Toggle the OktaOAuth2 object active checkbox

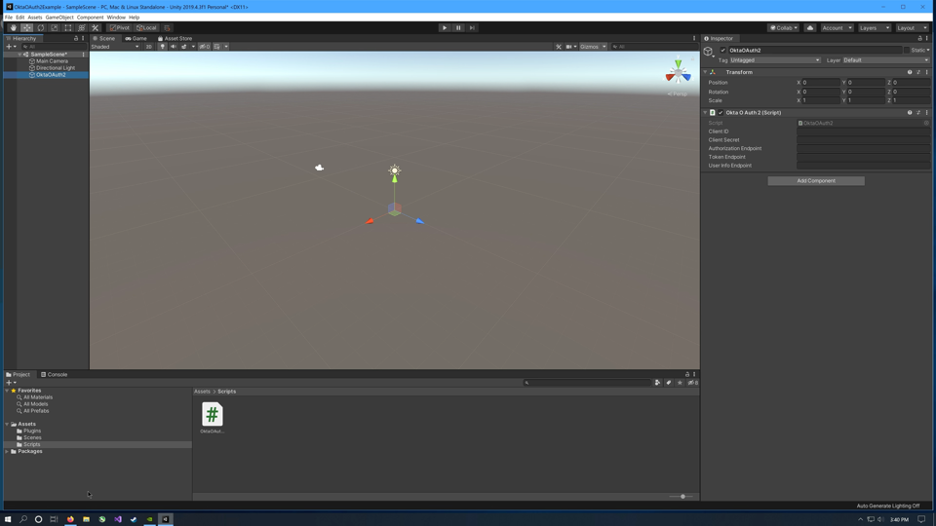coord(723,50)
